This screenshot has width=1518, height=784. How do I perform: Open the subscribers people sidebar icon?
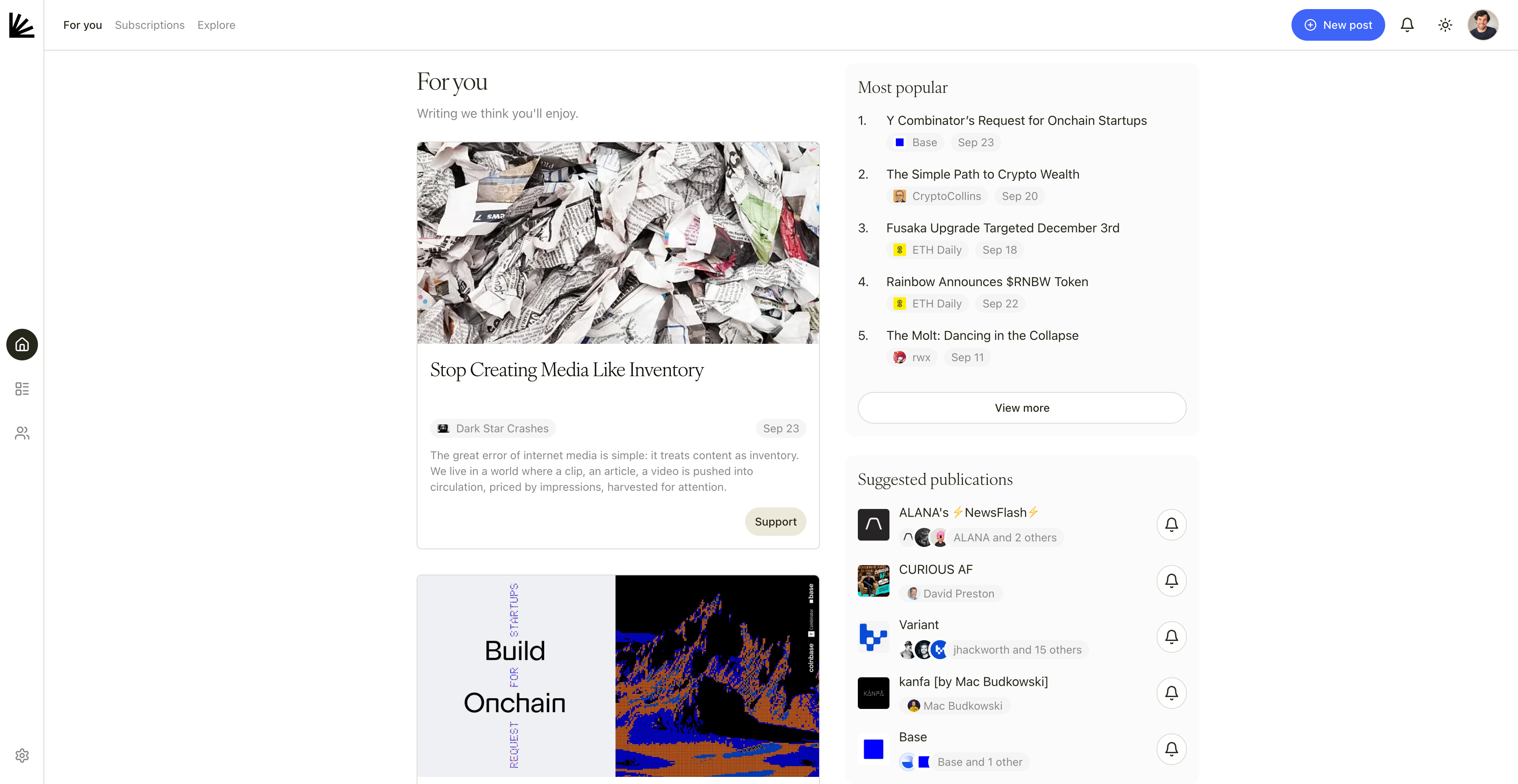(x=22, y=433)
